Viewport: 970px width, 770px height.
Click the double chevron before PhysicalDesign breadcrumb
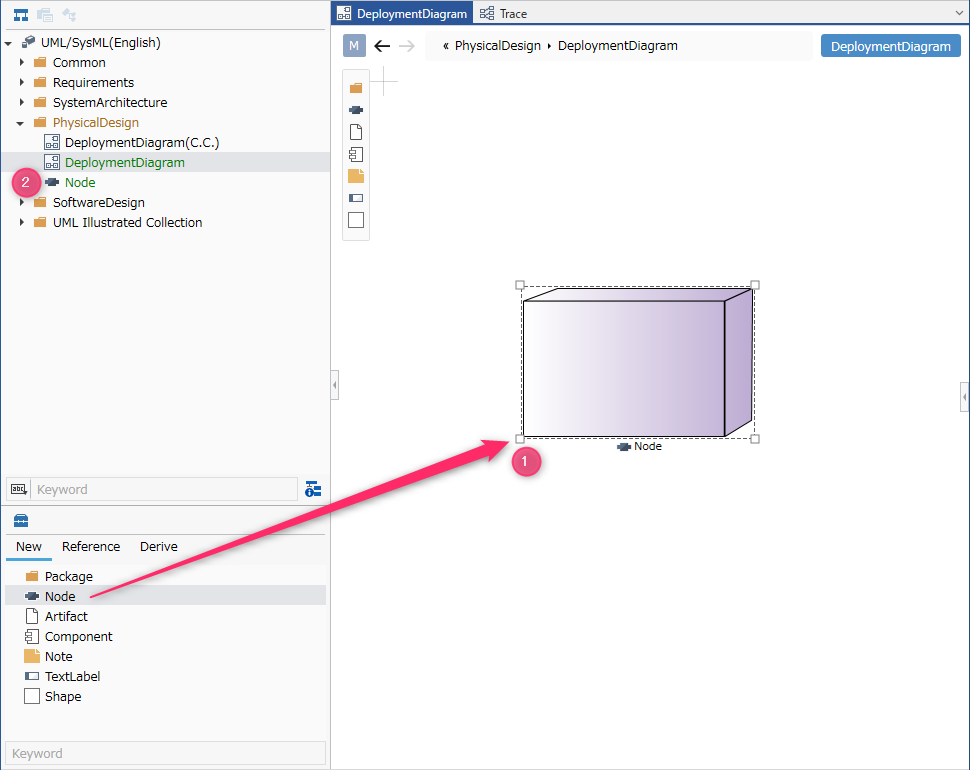tap(445, 46)
